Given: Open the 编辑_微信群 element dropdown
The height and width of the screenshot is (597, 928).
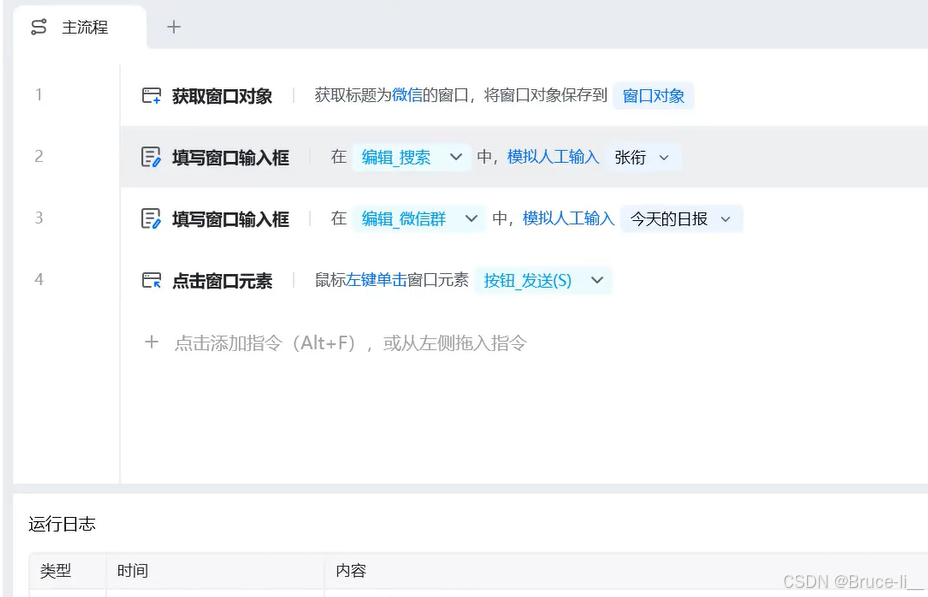Looking at the screenshot, I should (419, 218).
